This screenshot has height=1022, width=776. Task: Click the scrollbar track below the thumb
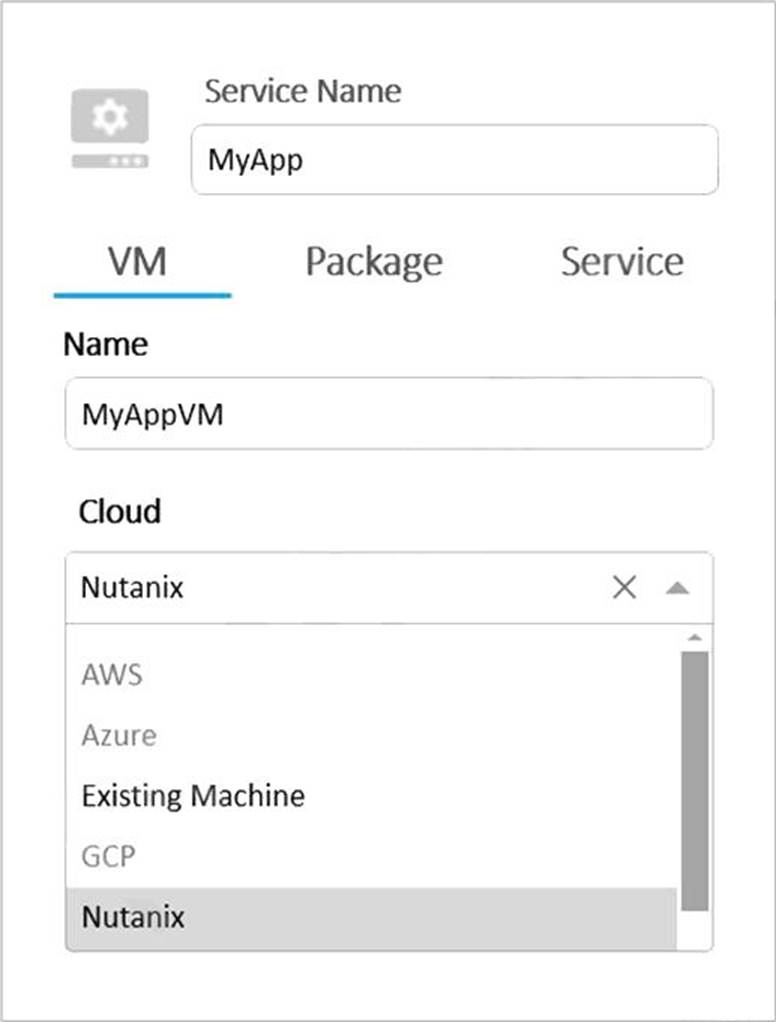tap(694, 930)
